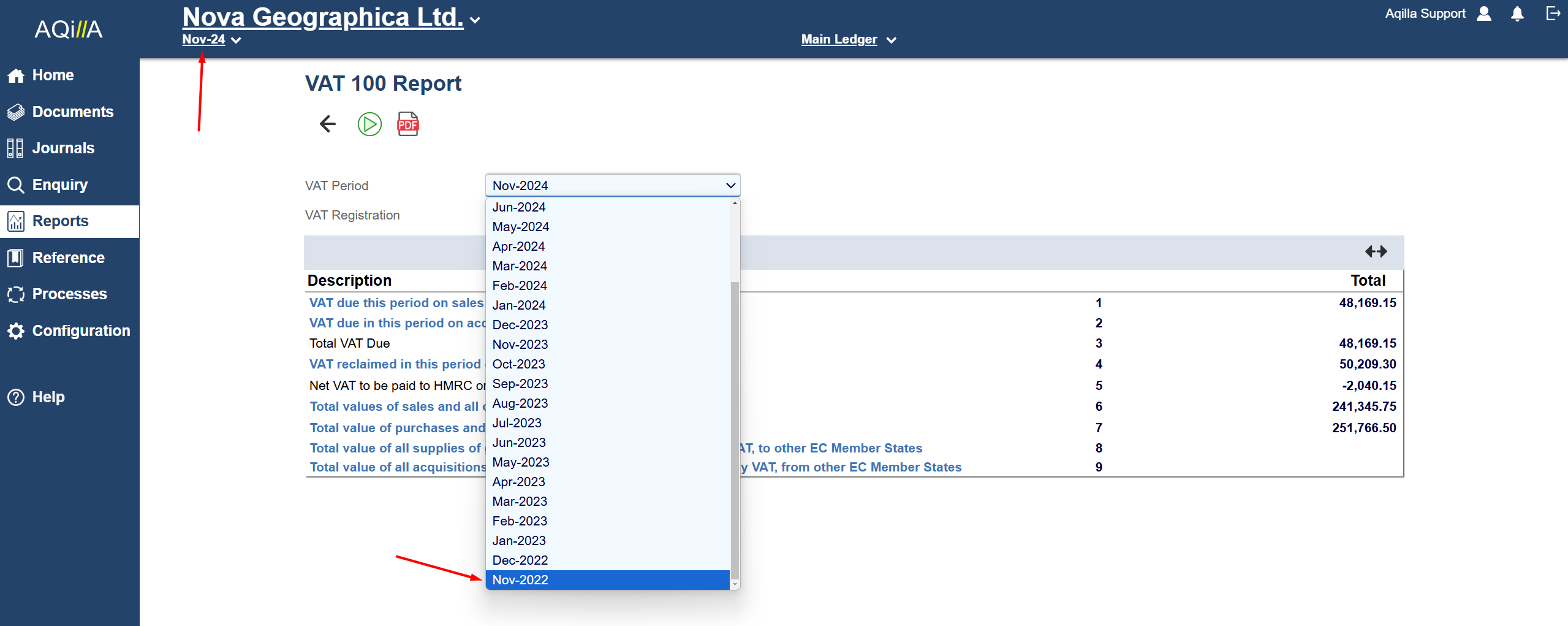Viewport: 1568px width, 626px height.
Task: Open the VAT reclaimed in this period link
Action: click(395, 364)
